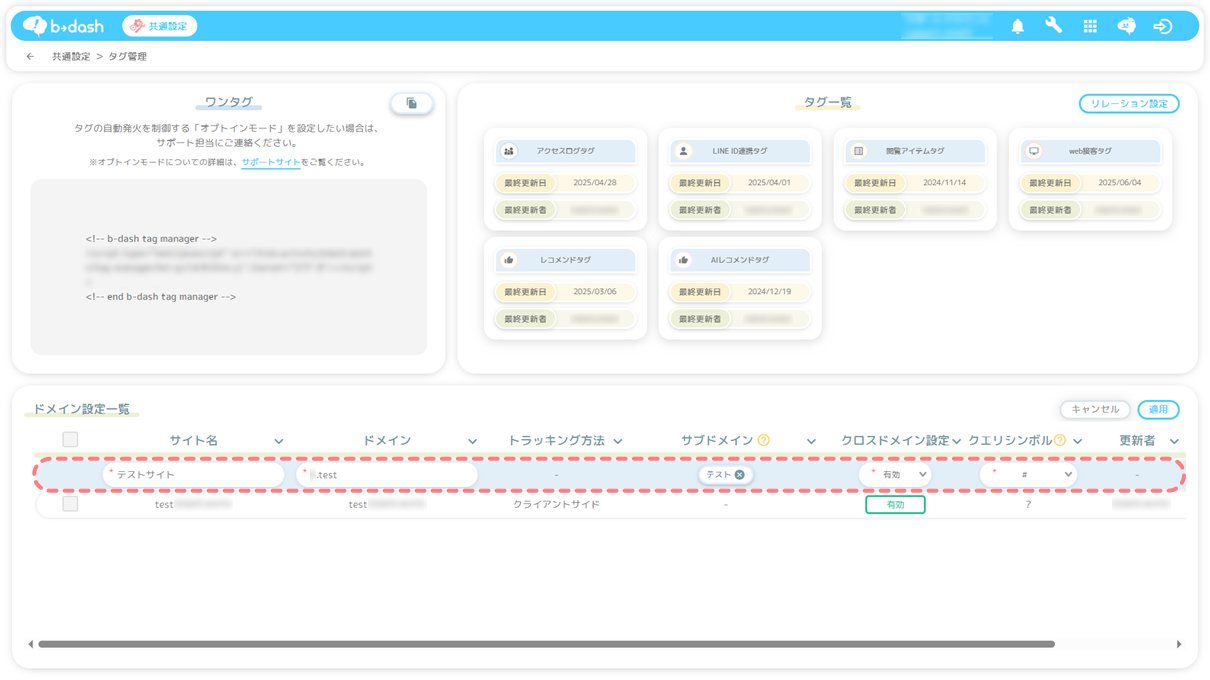Image resolution: width=1210 pixels, height=680 pixels.
Task: Open the apps grid menu icon
Action: click(1090, 27)
